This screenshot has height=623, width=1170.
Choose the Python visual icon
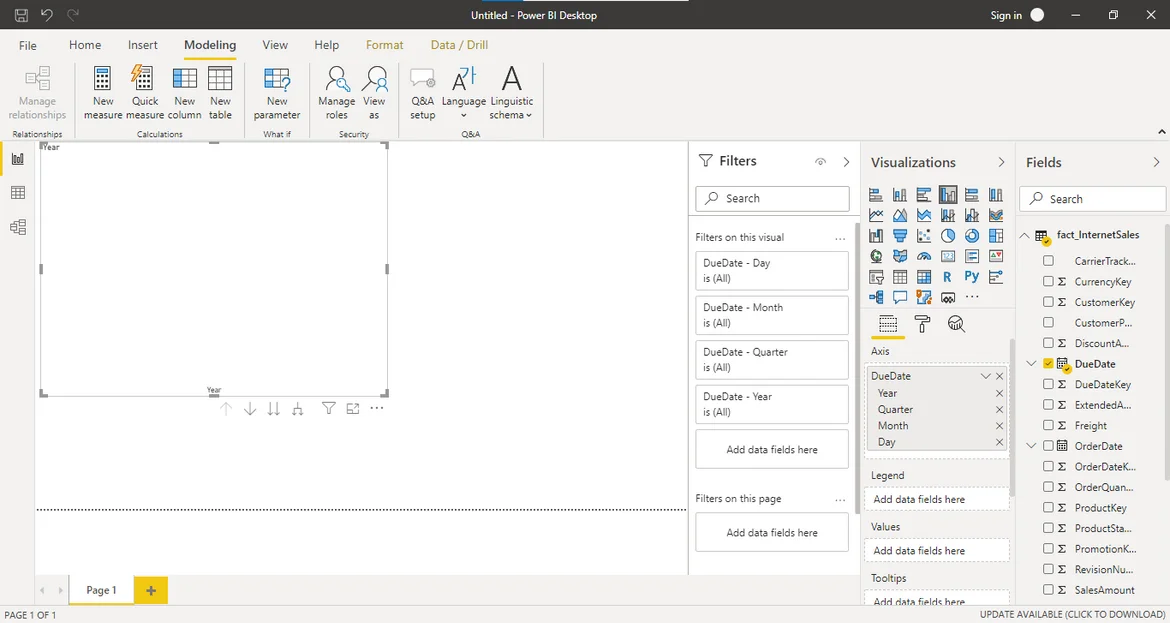coord(972,277)
